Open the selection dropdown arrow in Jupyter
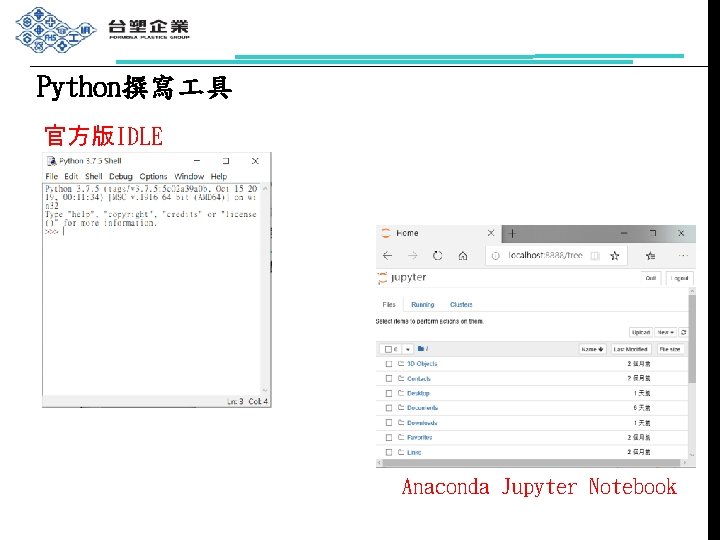Screen dimensions: 720x540 coord(407,349)
